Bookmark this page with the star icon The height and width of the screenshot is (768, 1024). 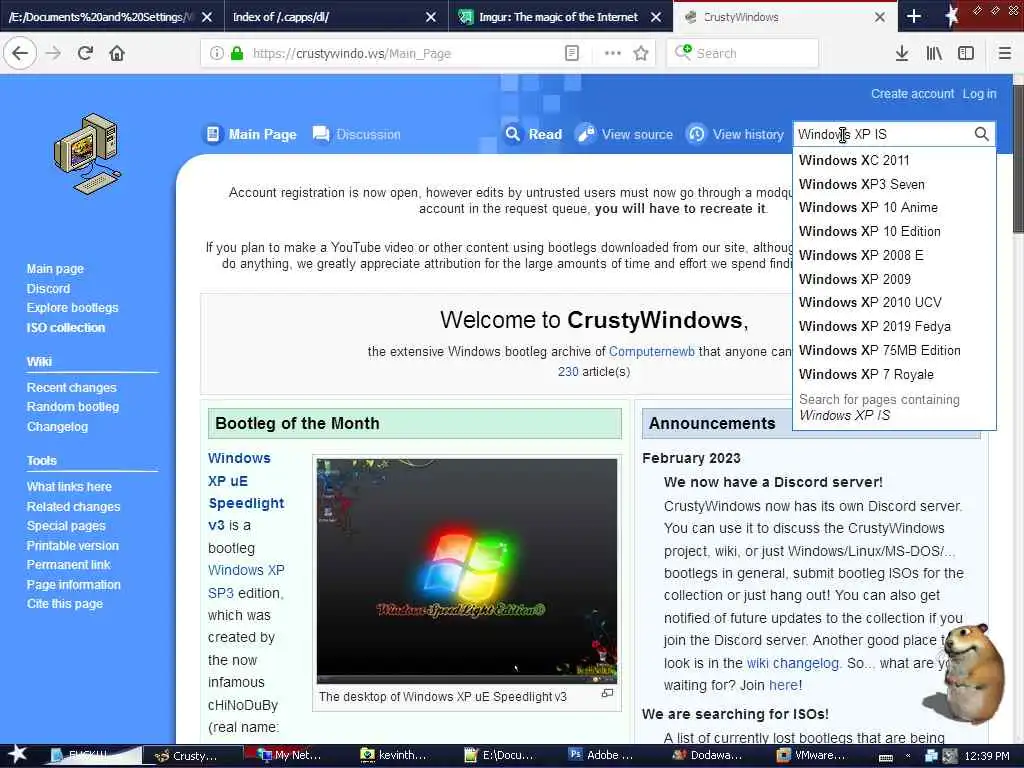tap(641, 54)
